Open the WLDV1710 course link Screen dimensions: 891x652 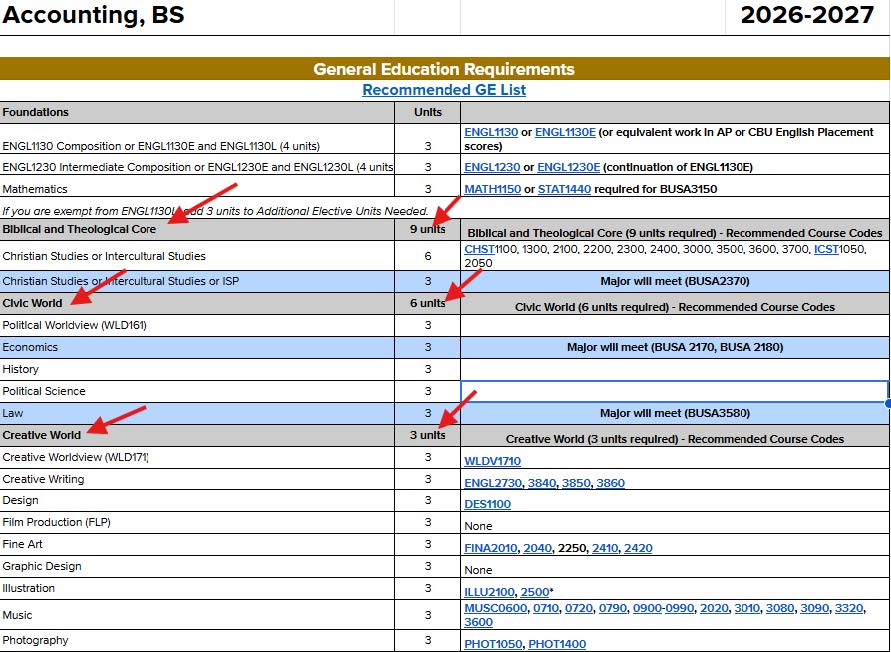492,461
